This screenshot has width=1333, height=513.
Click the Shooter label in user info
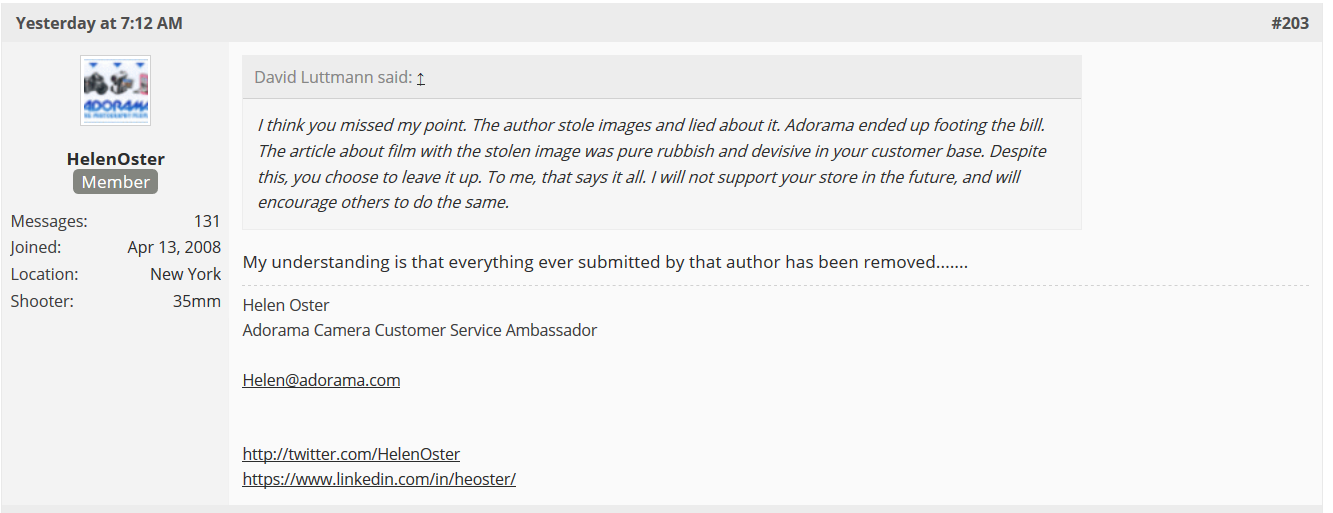42,300
